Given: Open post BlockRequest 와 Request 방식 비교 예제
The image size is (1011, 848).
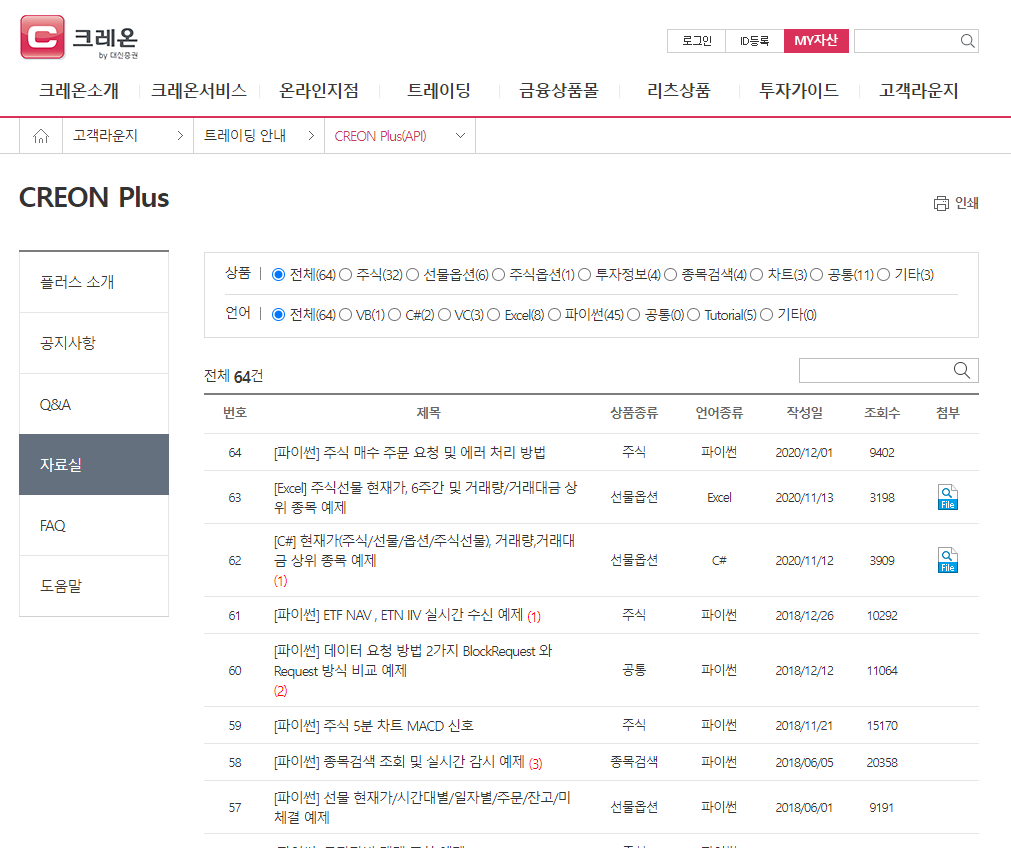Looking at the screenshot, I should tap(413, 660).
